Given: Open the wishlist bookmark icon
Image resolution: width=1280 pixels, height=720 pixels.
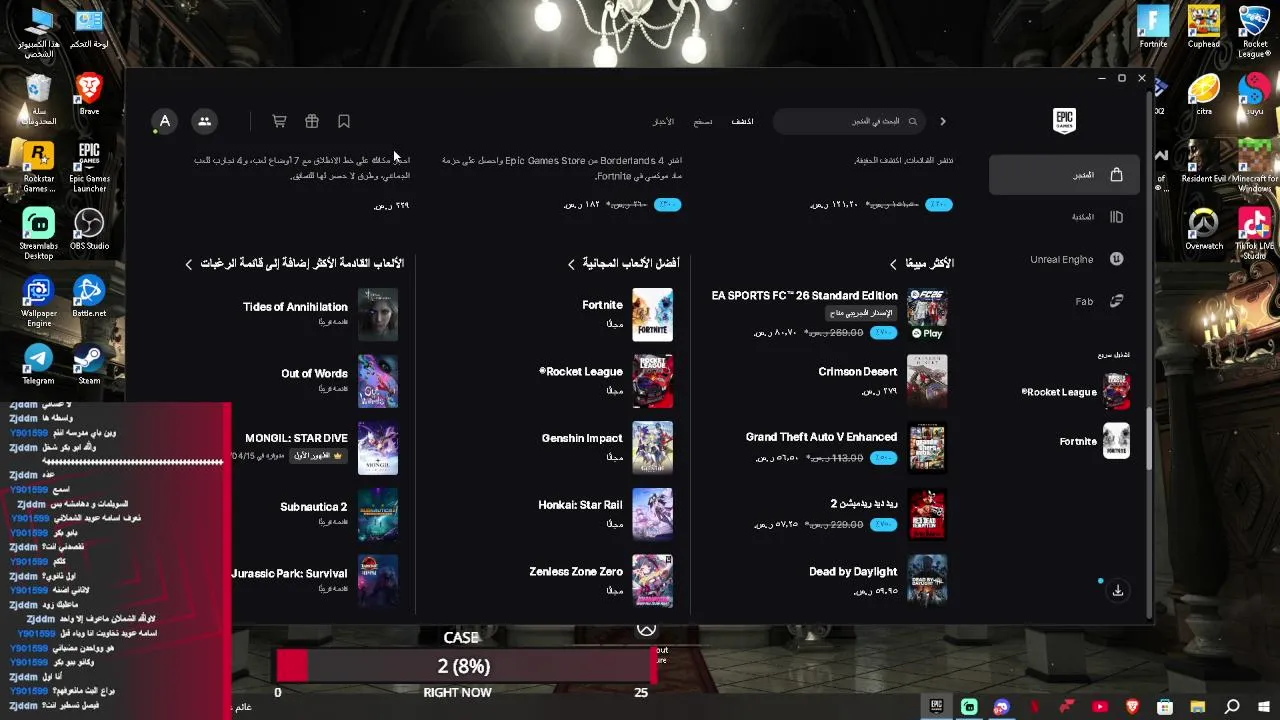Looking at the screenshot, I should (344, 121).
